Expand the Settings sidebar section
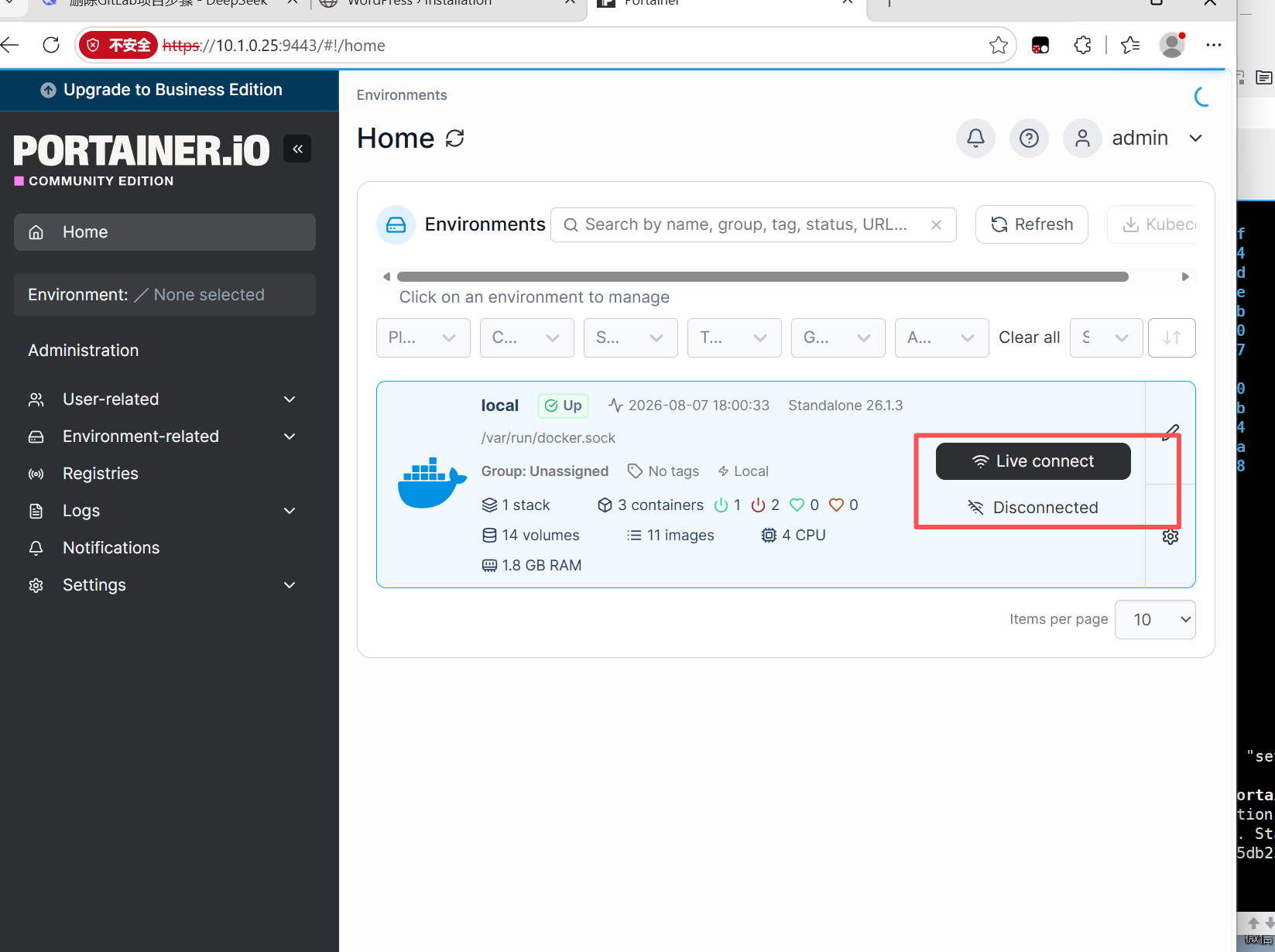The width and height of the screenshot is (1275, 952). pyautogui.click(x=164, y=585)
